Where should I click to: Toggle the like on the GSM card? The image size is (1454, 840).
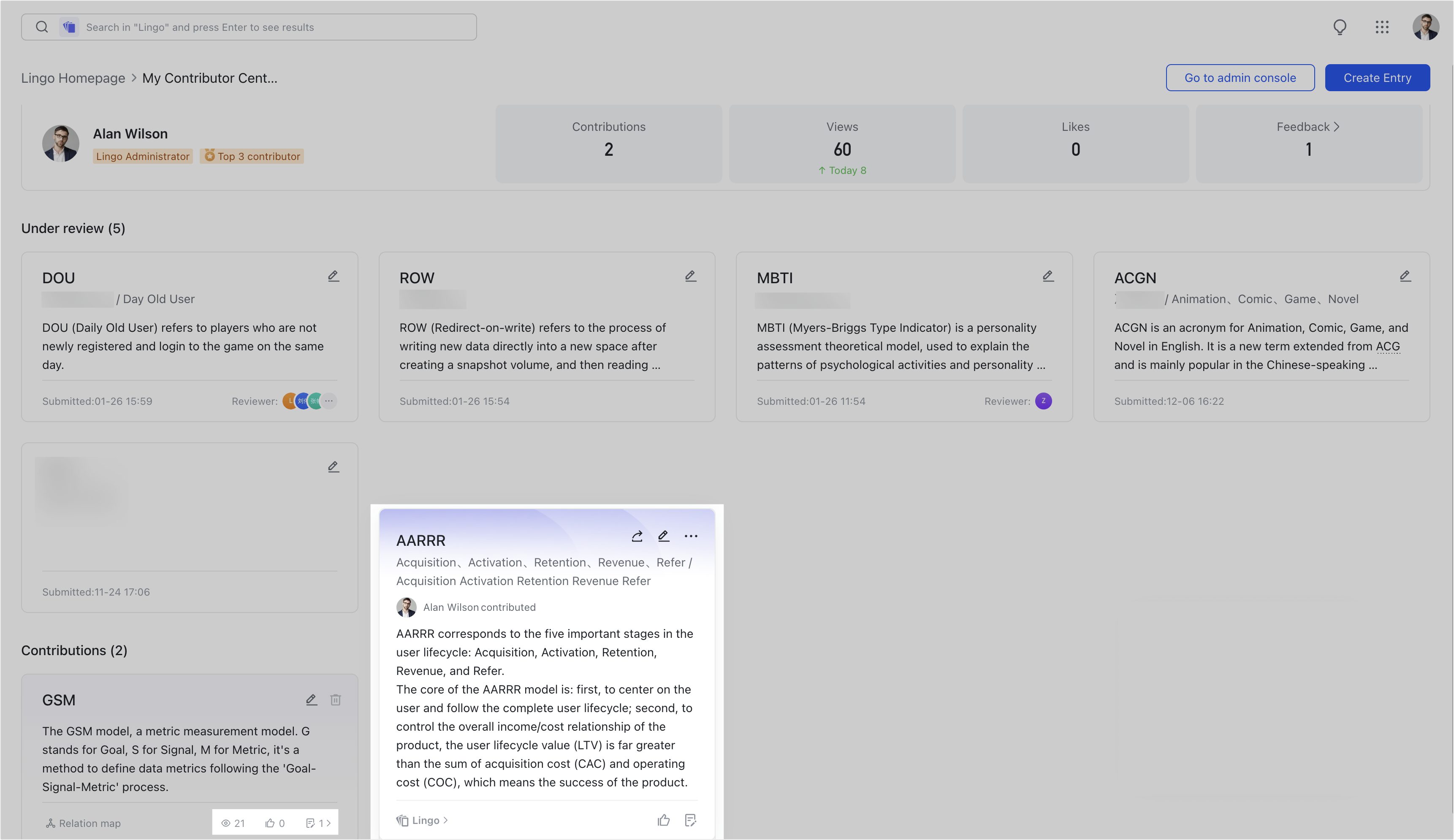click(271, 823)
